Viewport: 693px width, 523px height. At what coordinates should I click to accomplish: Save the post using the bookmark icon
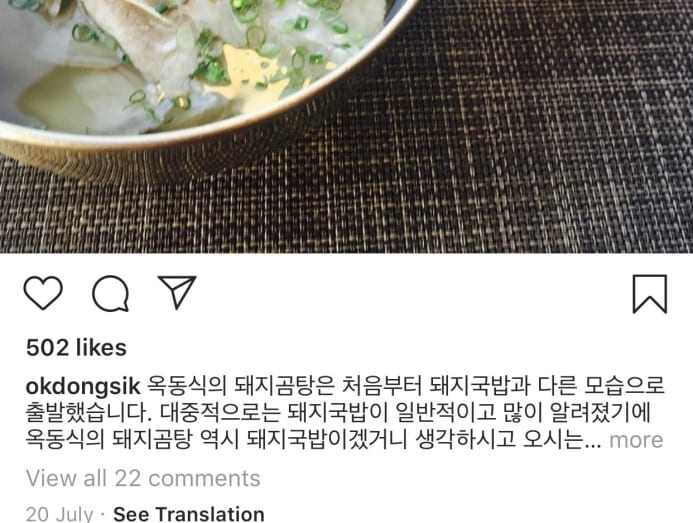(x=650, y=294)
